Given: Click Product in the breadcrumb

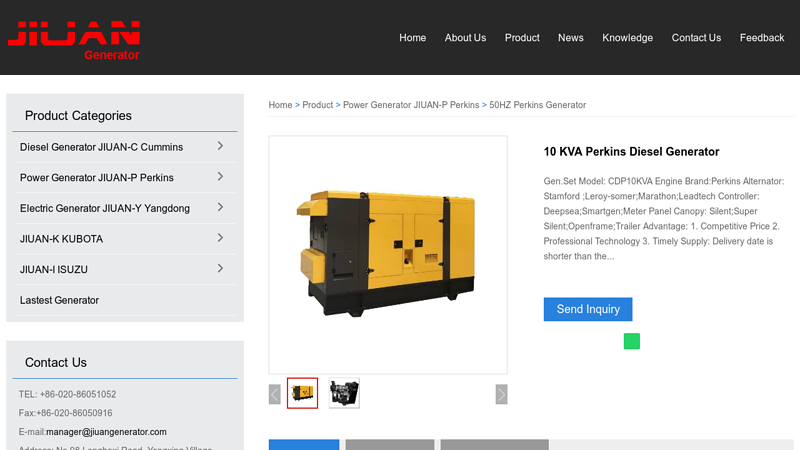Looking at the screenshot, I should (317, 105).
